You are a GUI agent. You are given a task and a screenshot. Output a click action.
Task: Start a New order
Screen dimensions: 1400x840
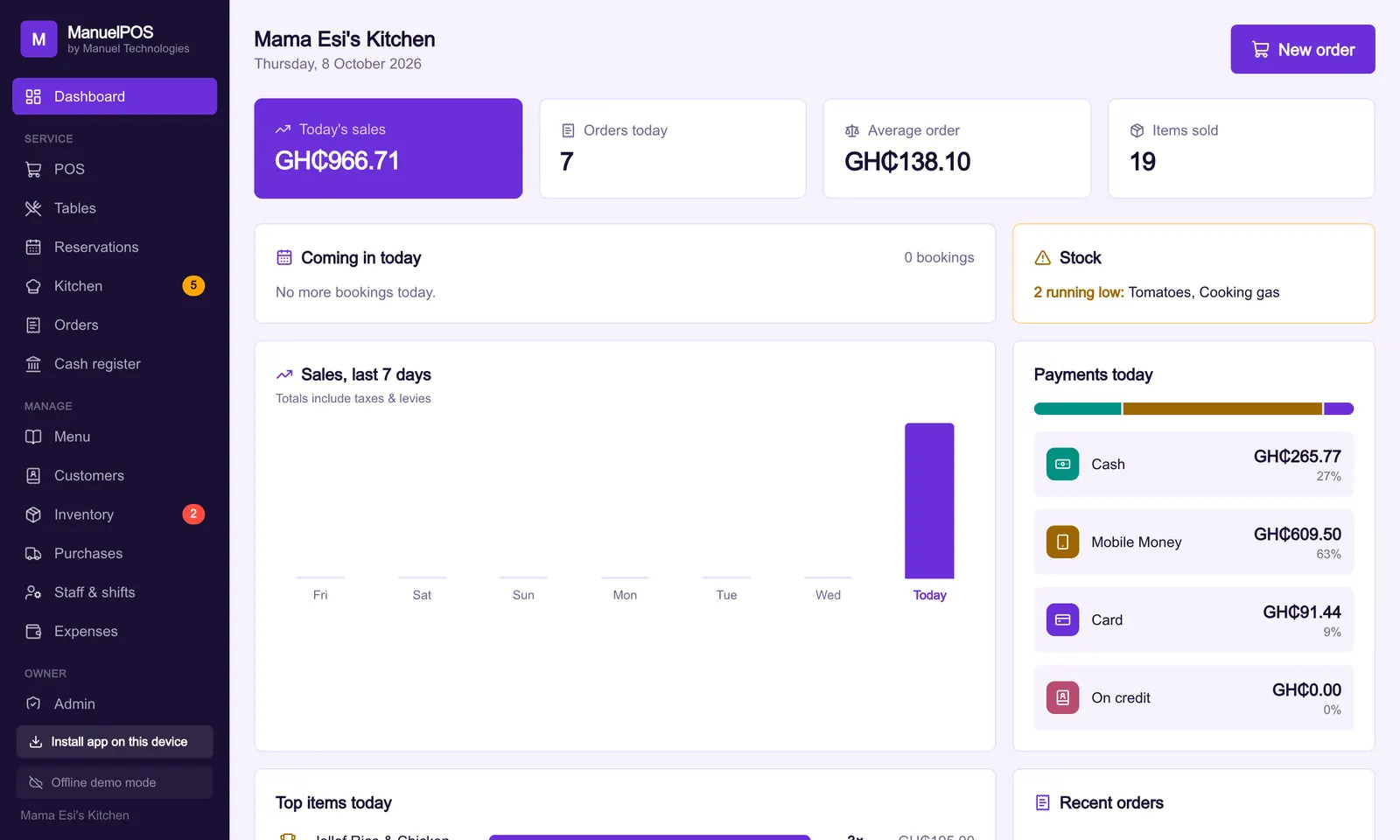1303,49
